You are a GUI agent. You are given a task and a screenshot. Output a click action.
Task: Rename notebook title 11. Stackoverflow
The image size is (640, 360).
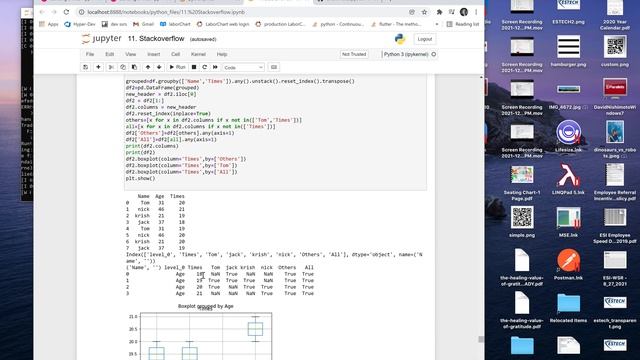(x=156, y=39)
